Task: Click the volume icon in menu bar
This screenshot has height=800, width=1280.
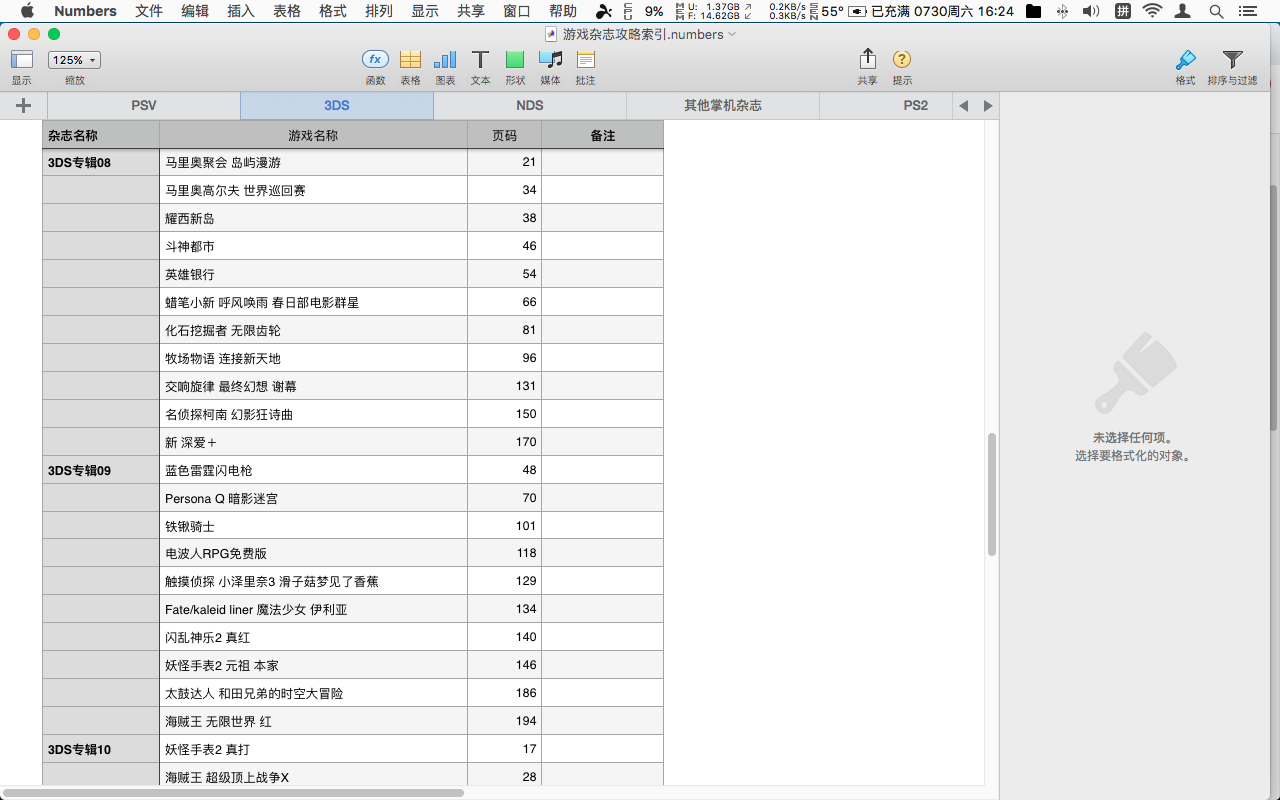Action: tap(1091, 12)
